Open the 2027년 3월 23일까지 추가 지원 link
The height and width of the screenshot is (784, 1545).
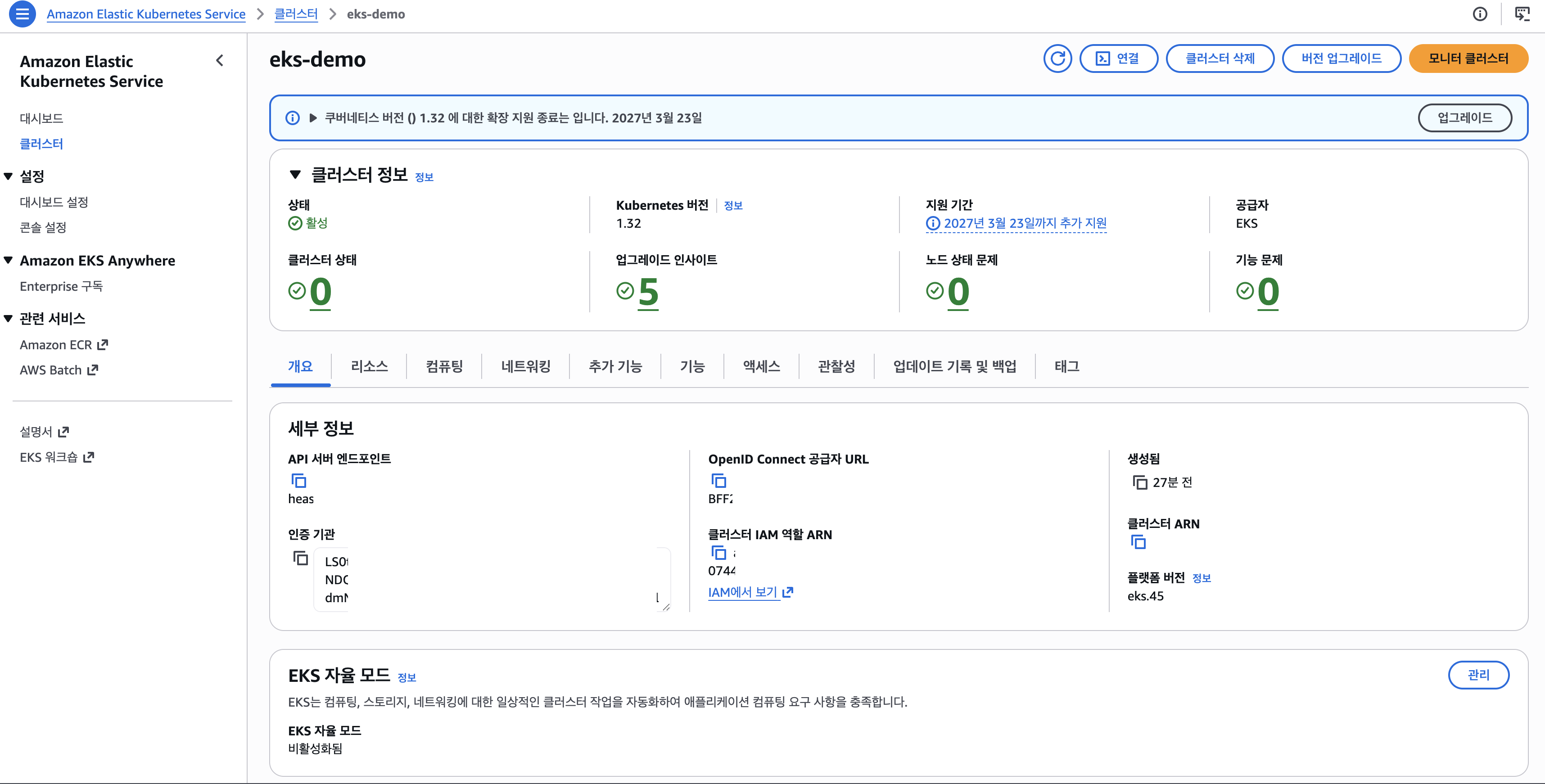coord(1025,224)
